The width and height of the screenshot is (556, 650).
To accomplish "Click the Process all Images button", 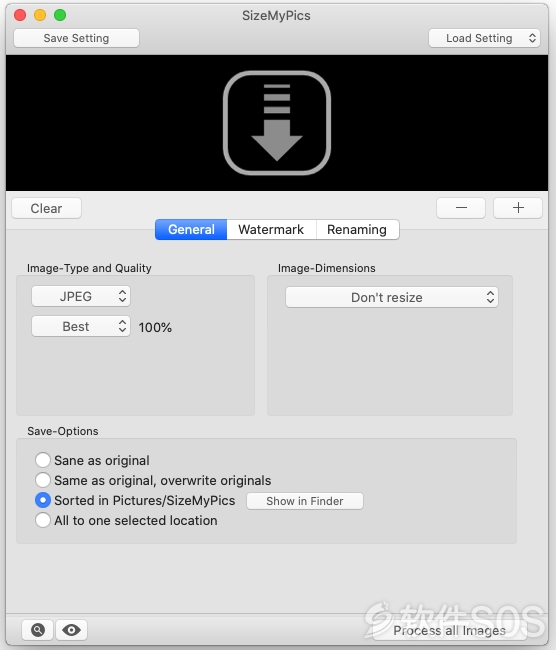I will click(449, 631).
